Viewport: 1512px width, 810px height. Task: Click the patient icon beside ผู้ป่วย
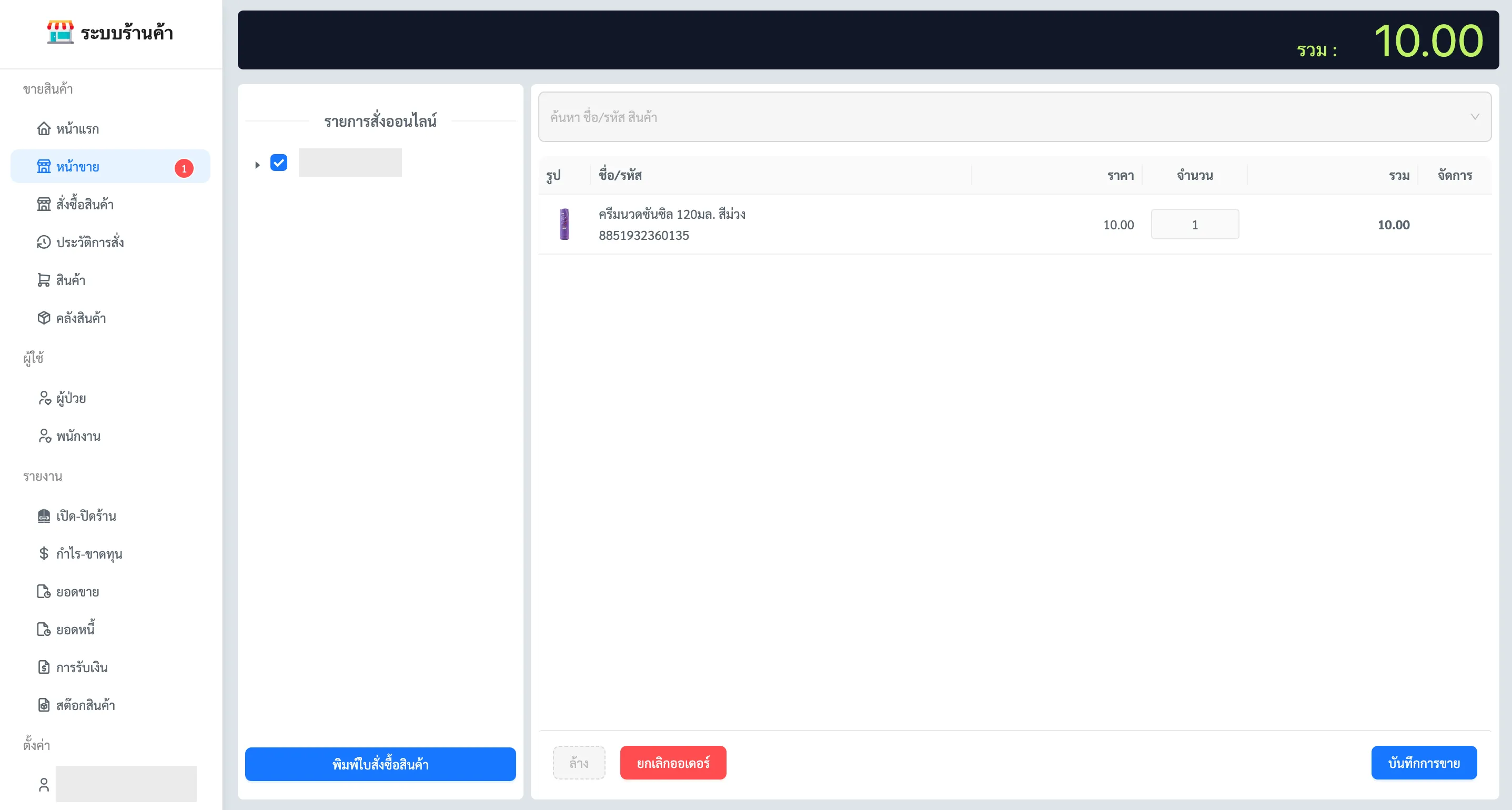[45, 398]
